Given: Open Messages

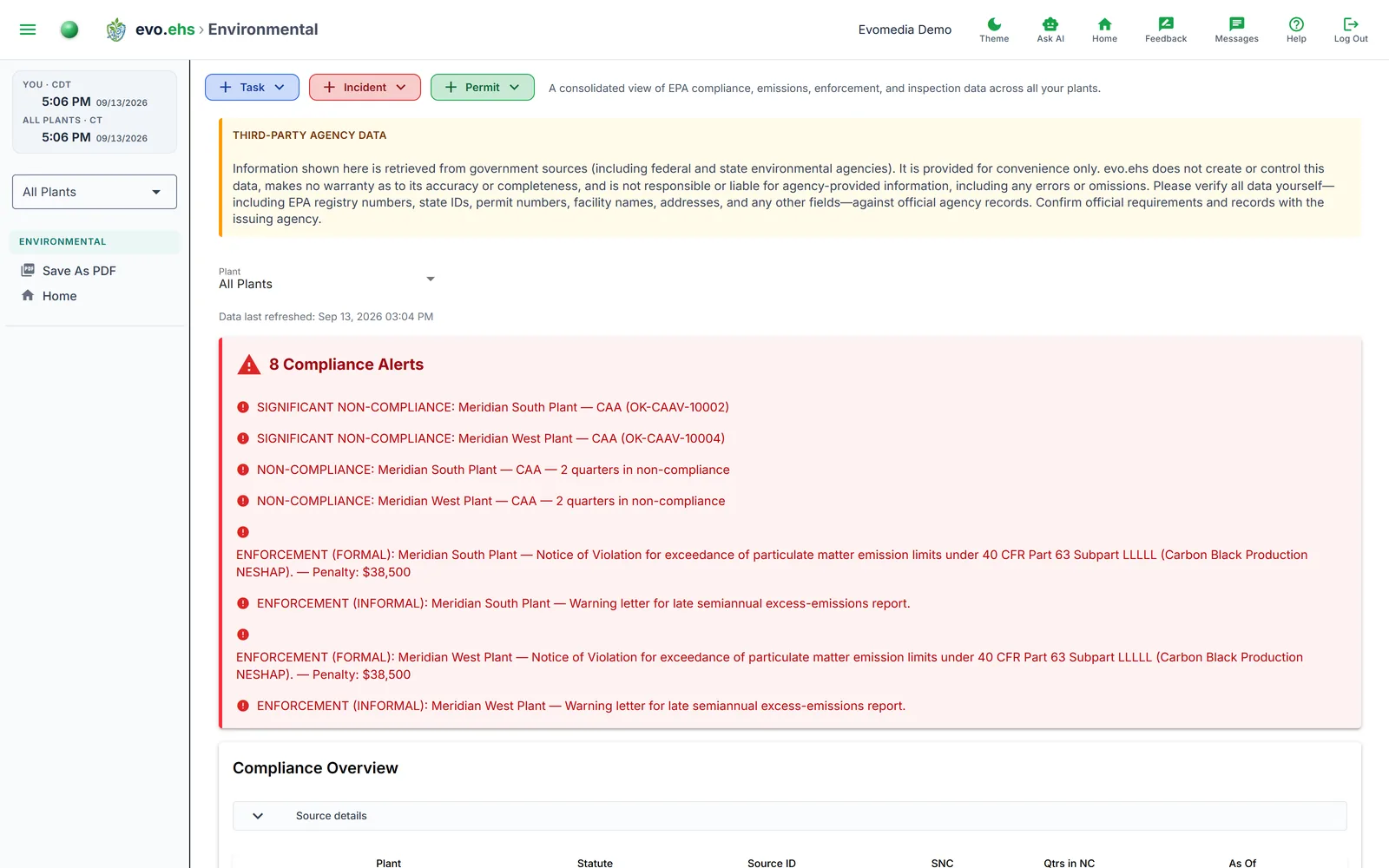Looking at the screenshot, I should coord(1236,30).
